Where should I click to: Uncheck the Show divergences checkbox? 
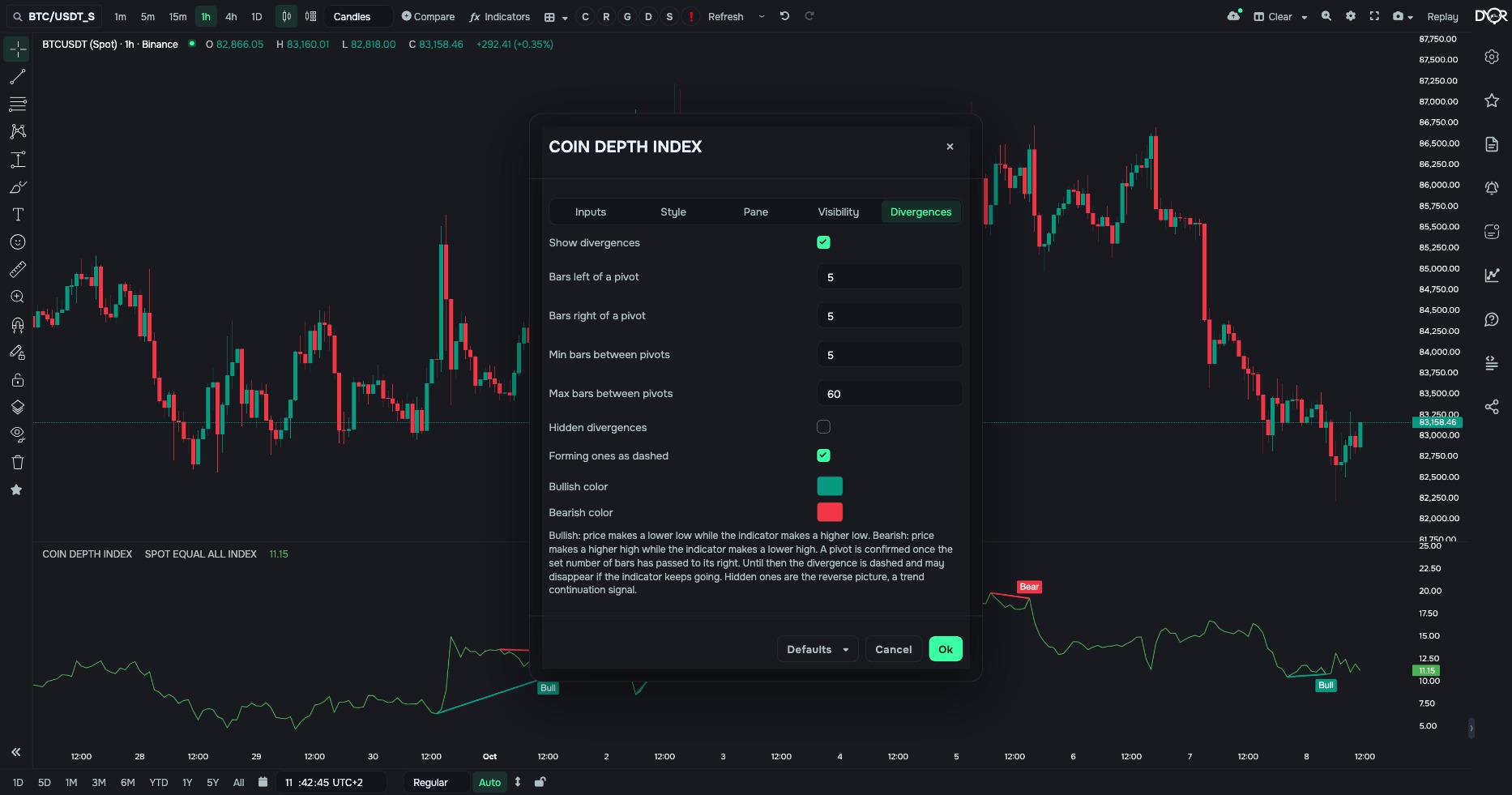pos(823,242)
